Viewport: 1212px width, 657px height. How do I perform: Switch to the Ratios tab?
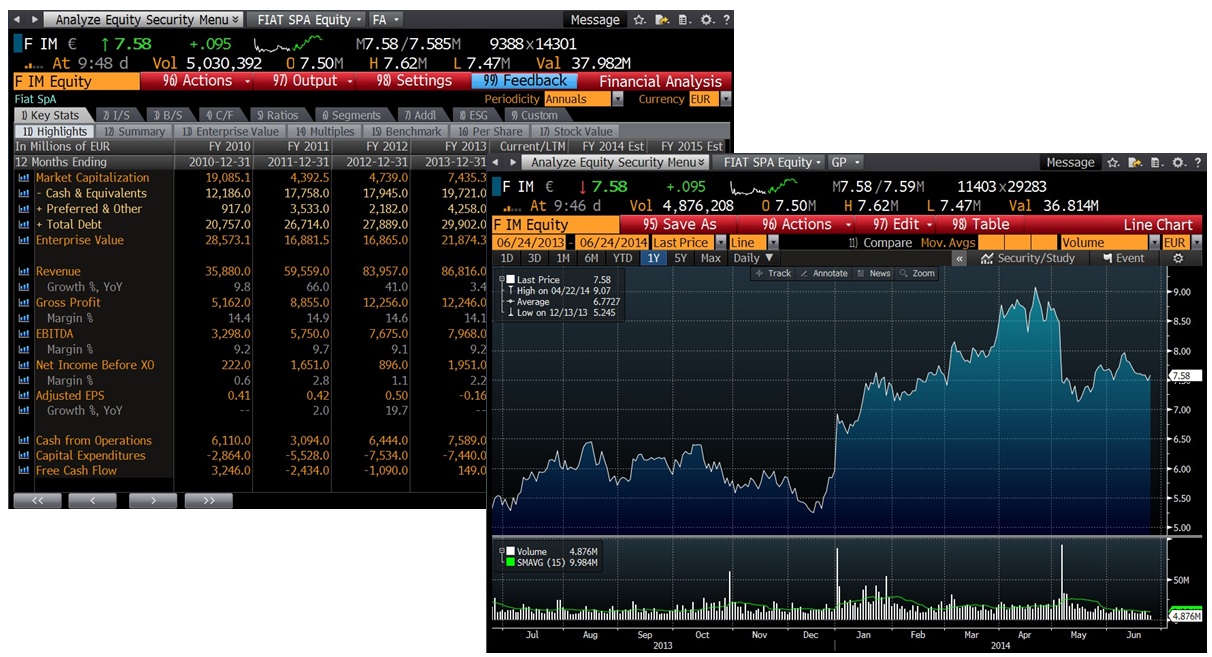tap(276, 116)
